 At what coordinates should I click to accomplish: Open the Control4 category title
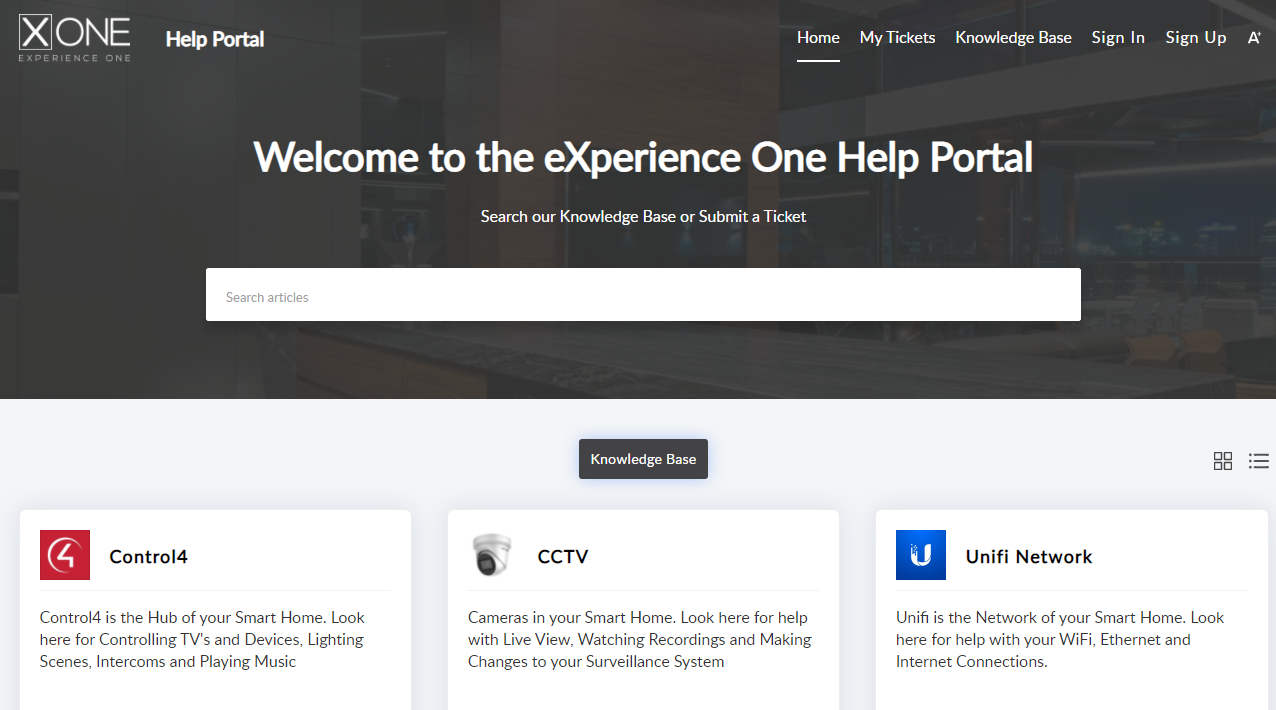click(148, 557)
